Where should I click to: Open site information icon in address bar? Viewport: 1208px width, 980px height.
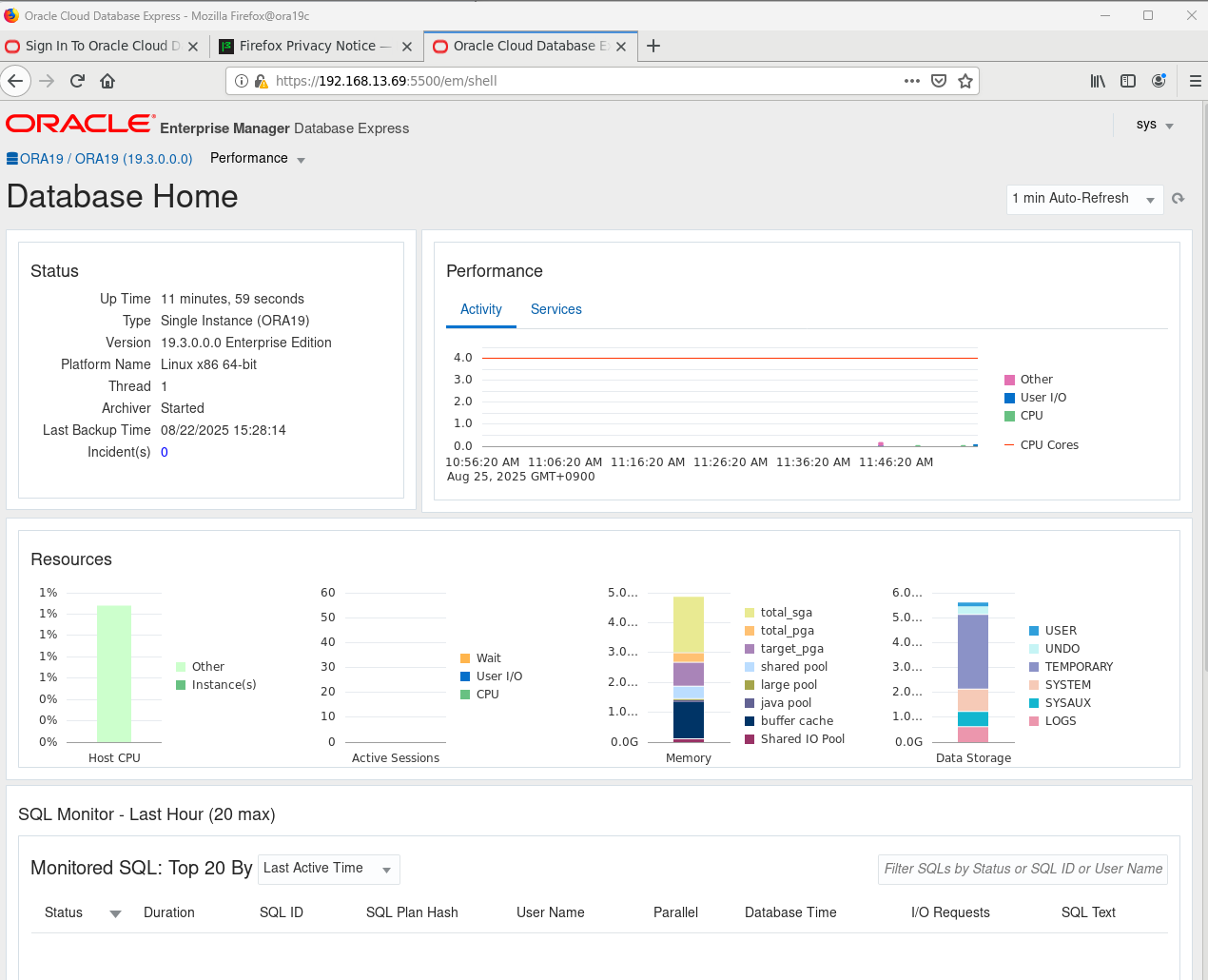tap(242, 81)
